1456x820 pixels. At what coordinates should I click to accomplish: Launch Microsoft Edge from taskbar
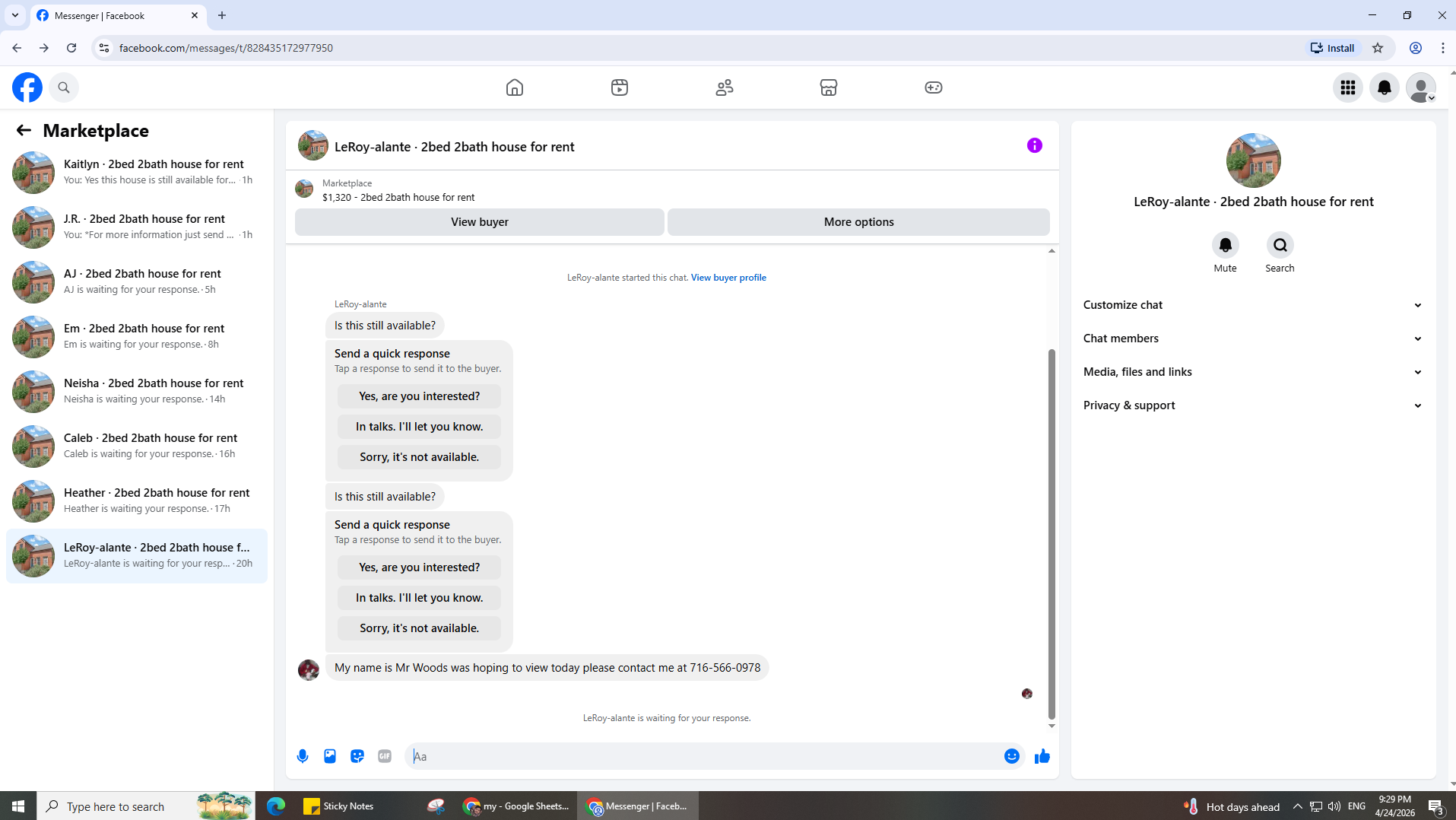pos(275,806)
